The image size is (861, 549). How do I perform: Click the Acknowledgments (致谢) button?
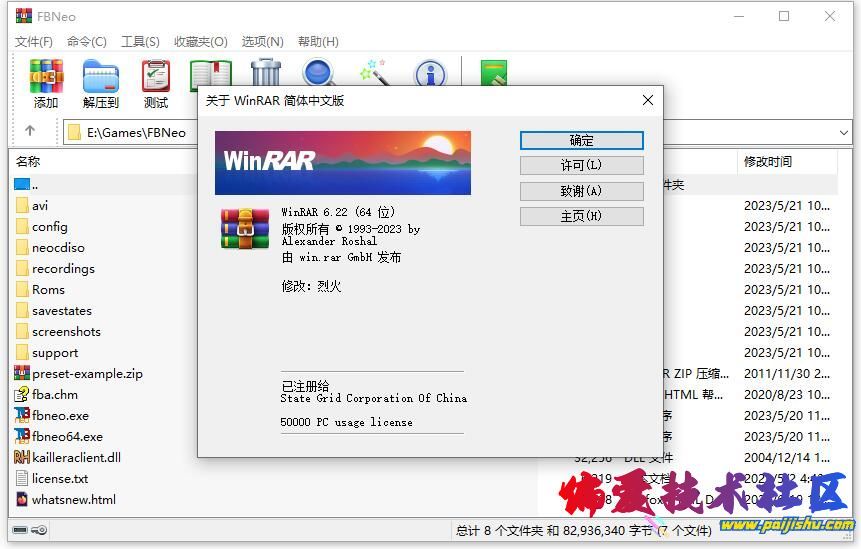coord(582,191)
